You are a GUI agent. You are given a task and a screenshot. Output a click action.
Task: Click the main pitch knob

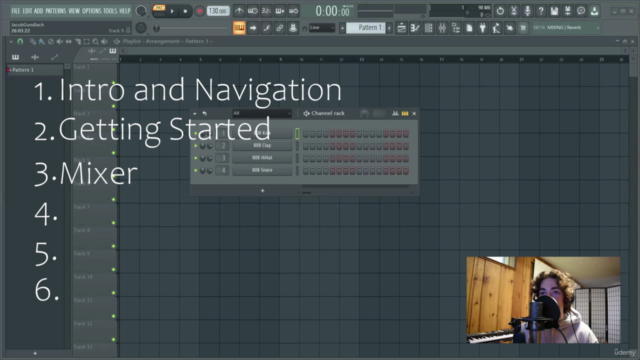141,28
